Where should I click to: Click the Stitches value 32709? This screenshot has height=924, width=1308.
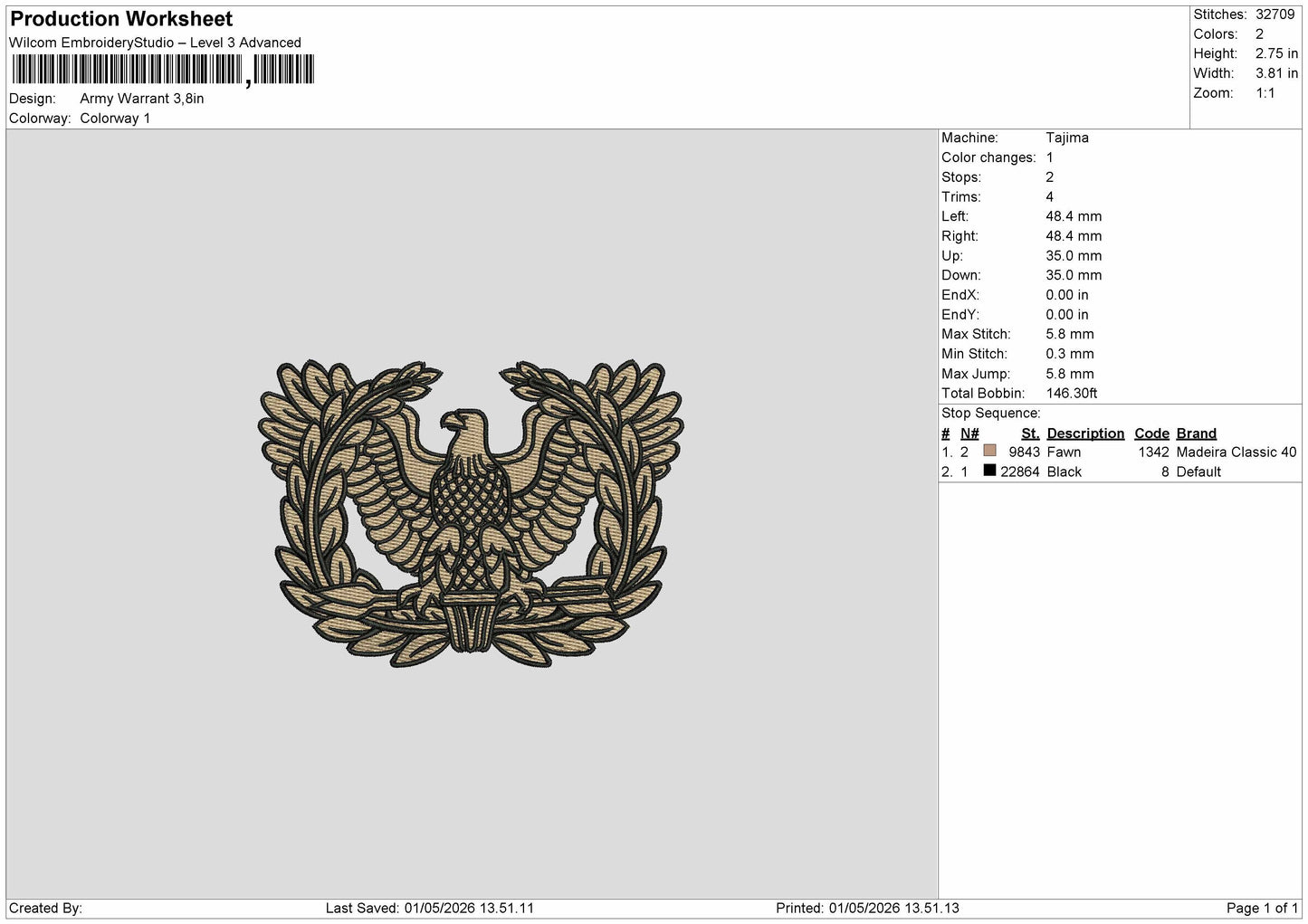point(1275,14)
